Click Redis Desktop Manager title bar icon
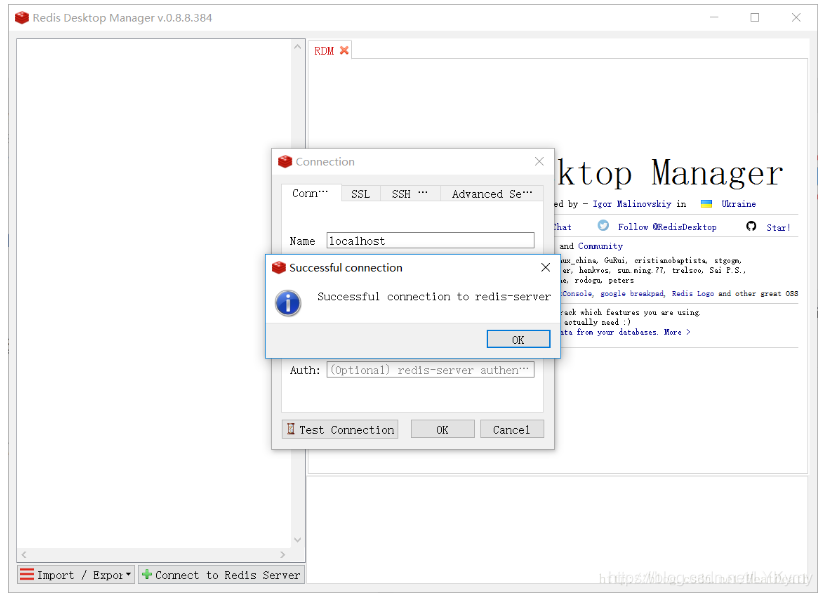Viewport: 822px width, 596px height. 22,17
